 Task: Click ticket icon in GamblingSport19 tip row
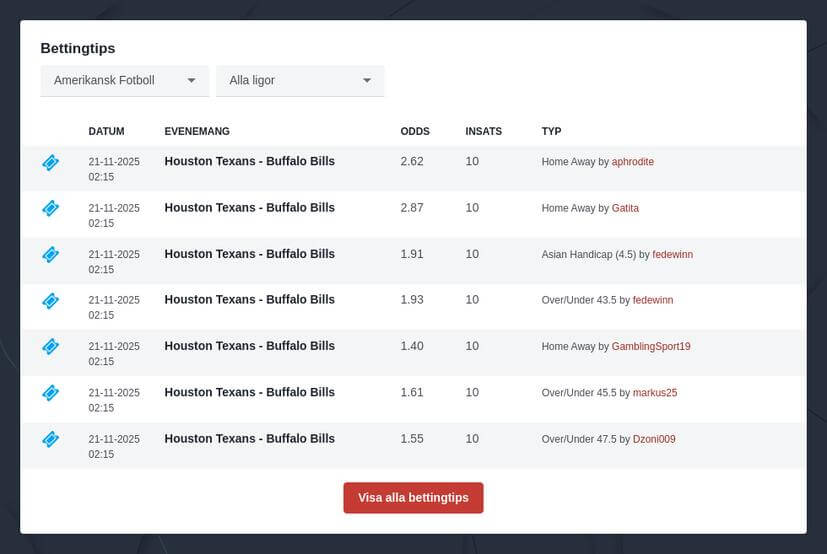tap(50, 346)
